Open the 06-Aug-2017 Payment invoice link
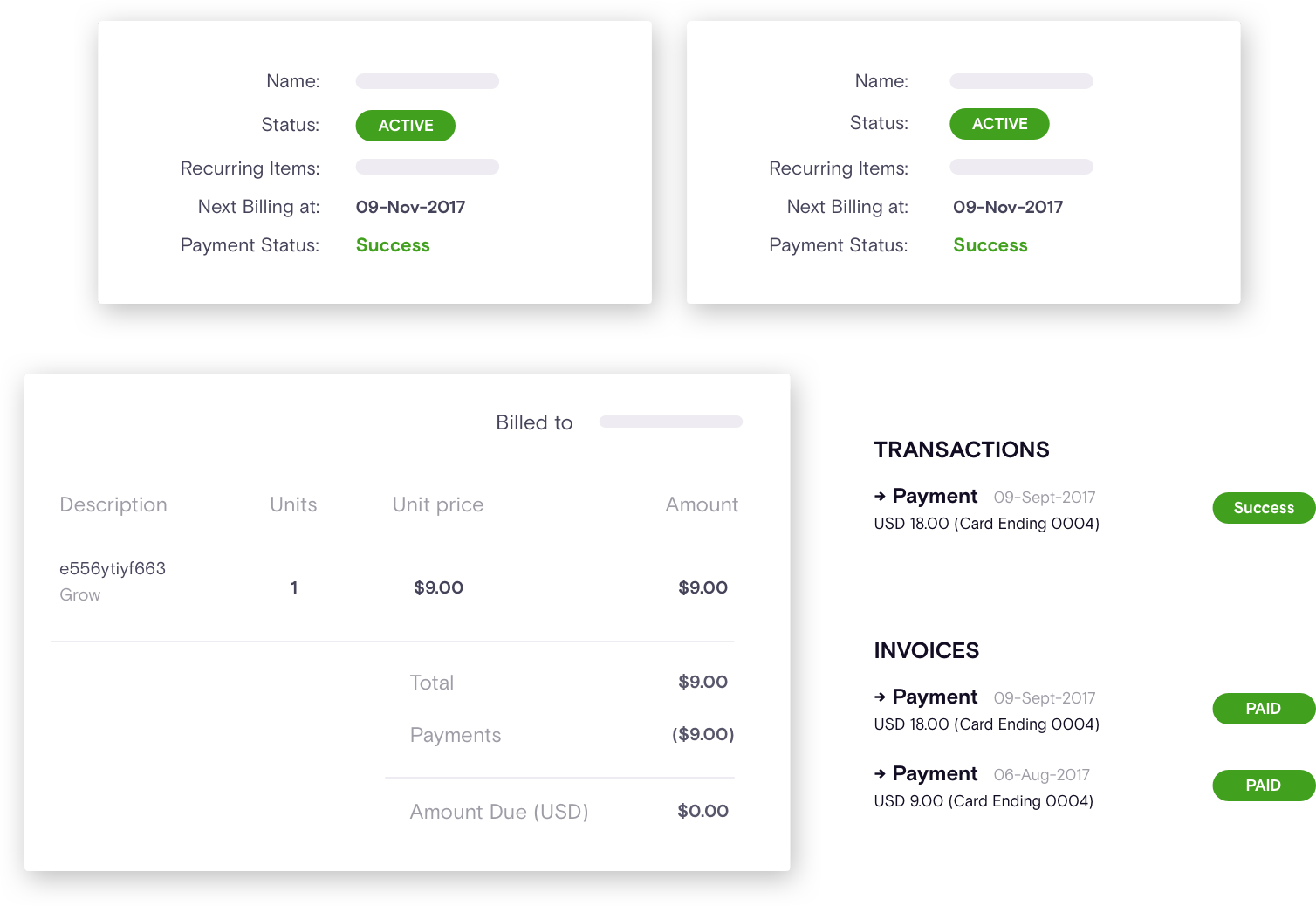The width and height of the screenshot is (1316, 906). pyautogui.click(x=935, y=774)
